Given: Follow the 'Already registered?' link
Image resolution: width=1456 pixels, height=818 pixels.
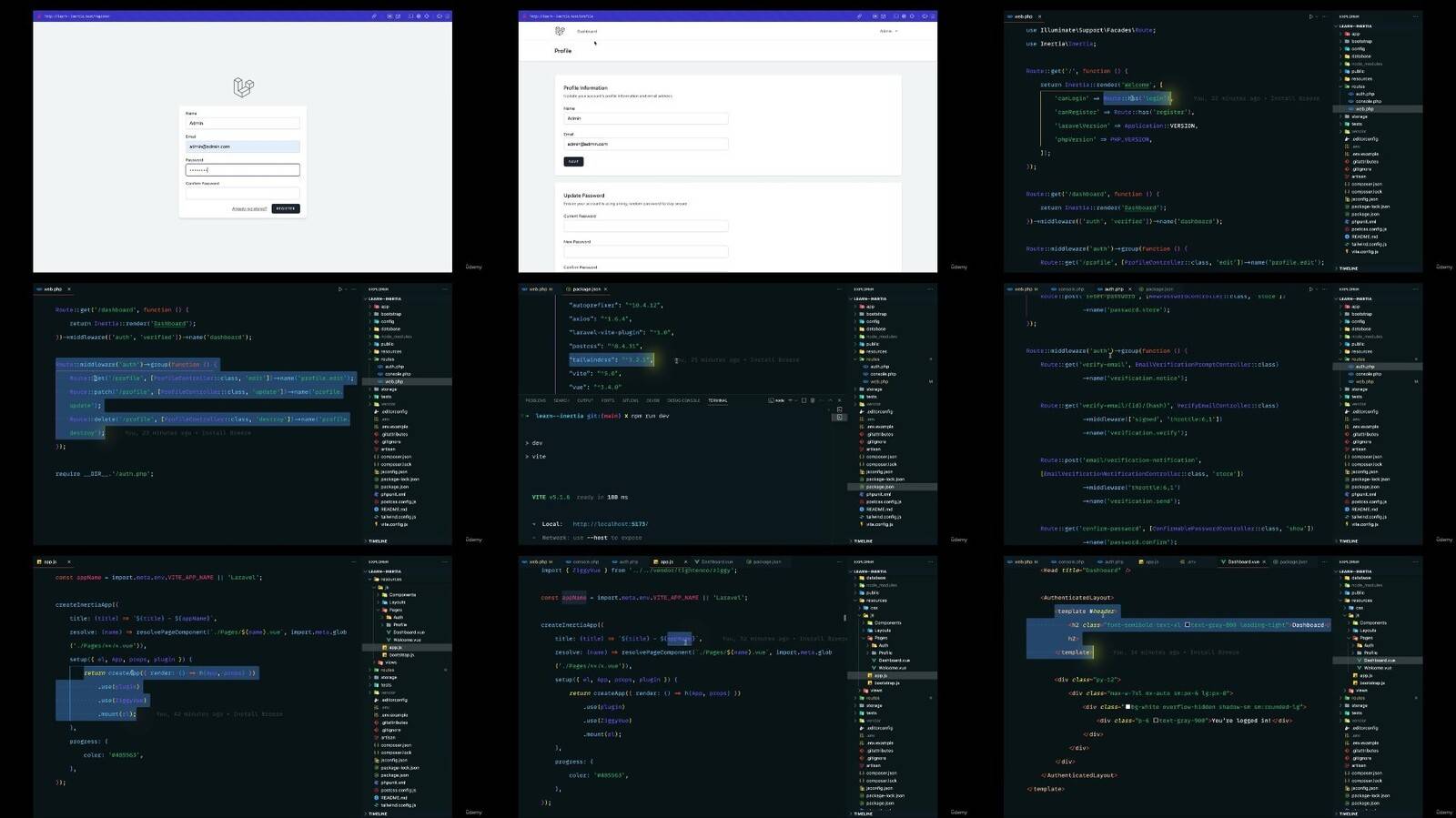Looking at the screenshot, I should point(249,209).
